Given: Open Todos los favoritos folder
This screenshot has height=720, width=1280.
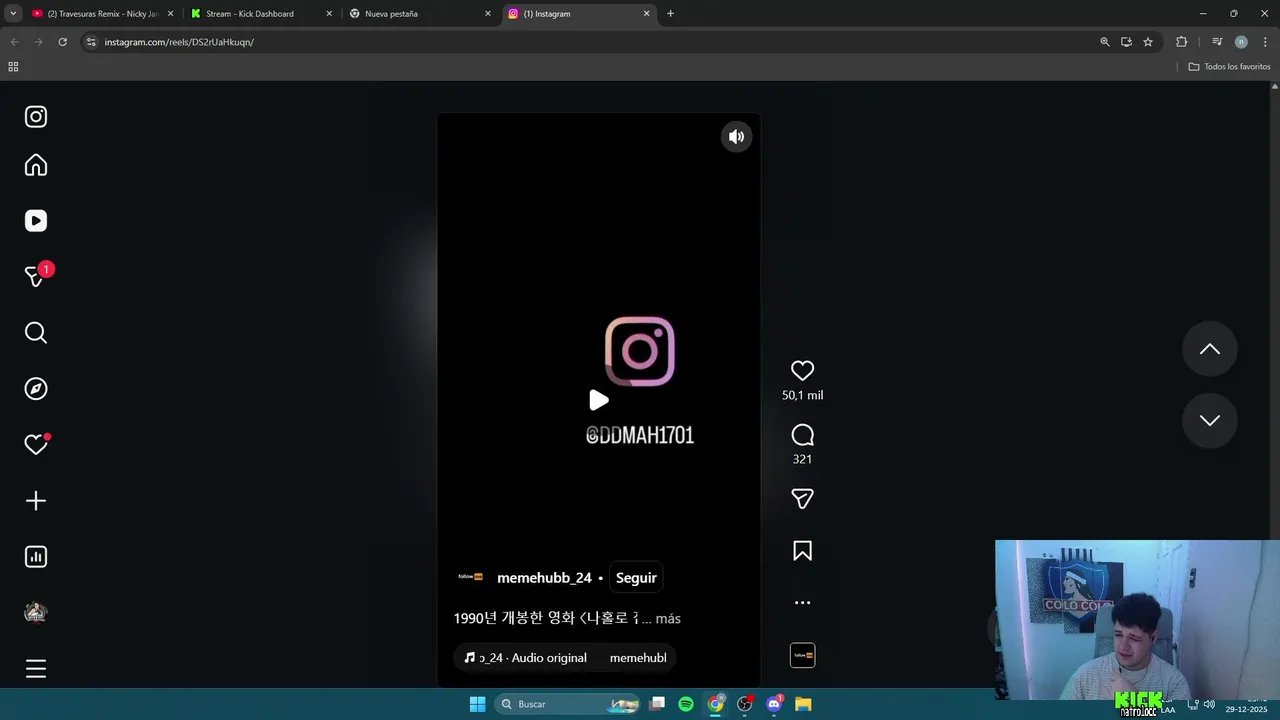Looking at the screenshot, I should [x=1230, y=67].
